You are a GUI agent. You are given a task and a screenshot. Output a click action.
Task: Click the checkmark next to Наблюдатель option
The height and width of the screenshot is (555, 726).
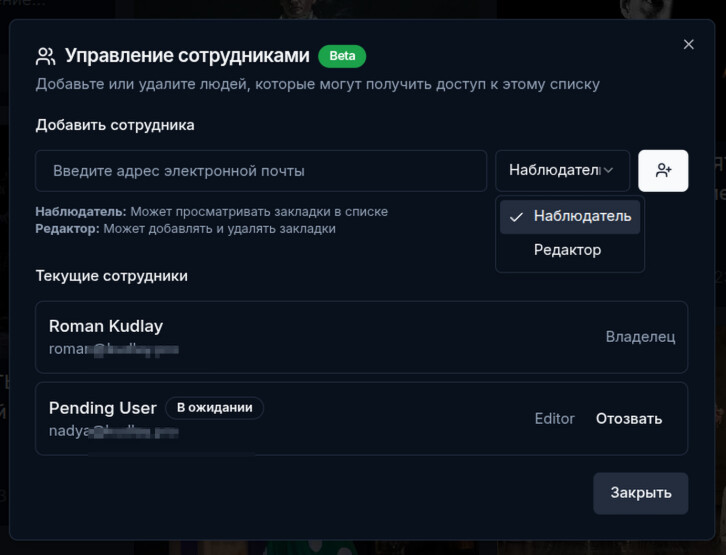[x=517, y=217]
